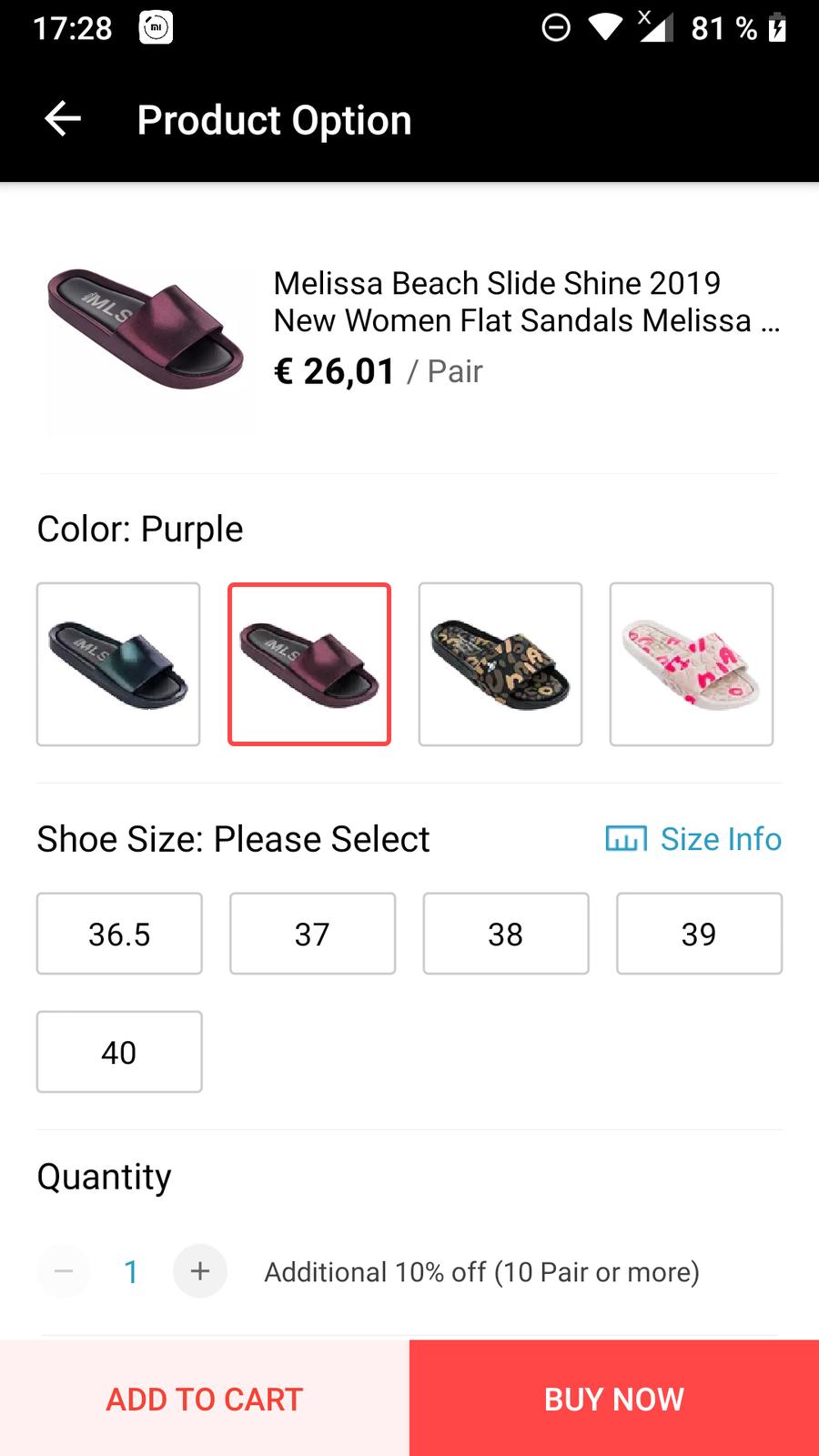This screenshot has height=1456, width=819.
Task: Tap the Mi notification icon in status bar
Action: [156, 28]
